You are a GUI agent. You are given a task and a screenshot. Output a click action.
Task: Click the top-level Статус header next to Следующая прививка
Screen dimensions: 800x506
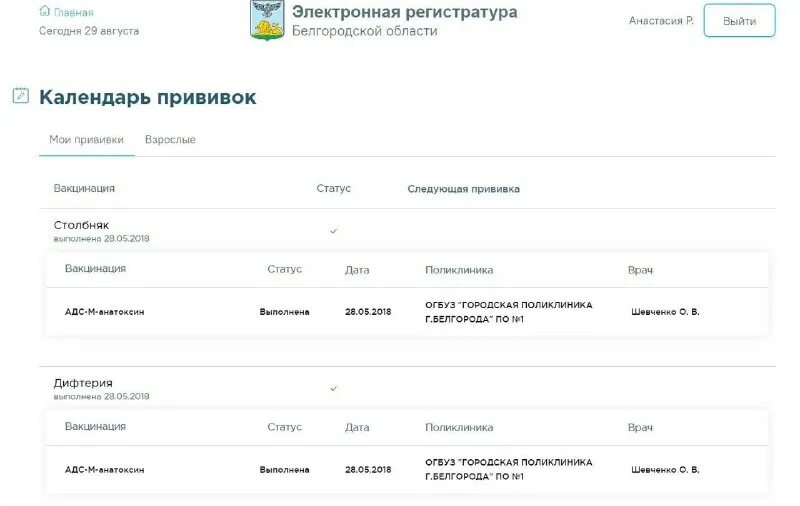click(x=334, y=188)
